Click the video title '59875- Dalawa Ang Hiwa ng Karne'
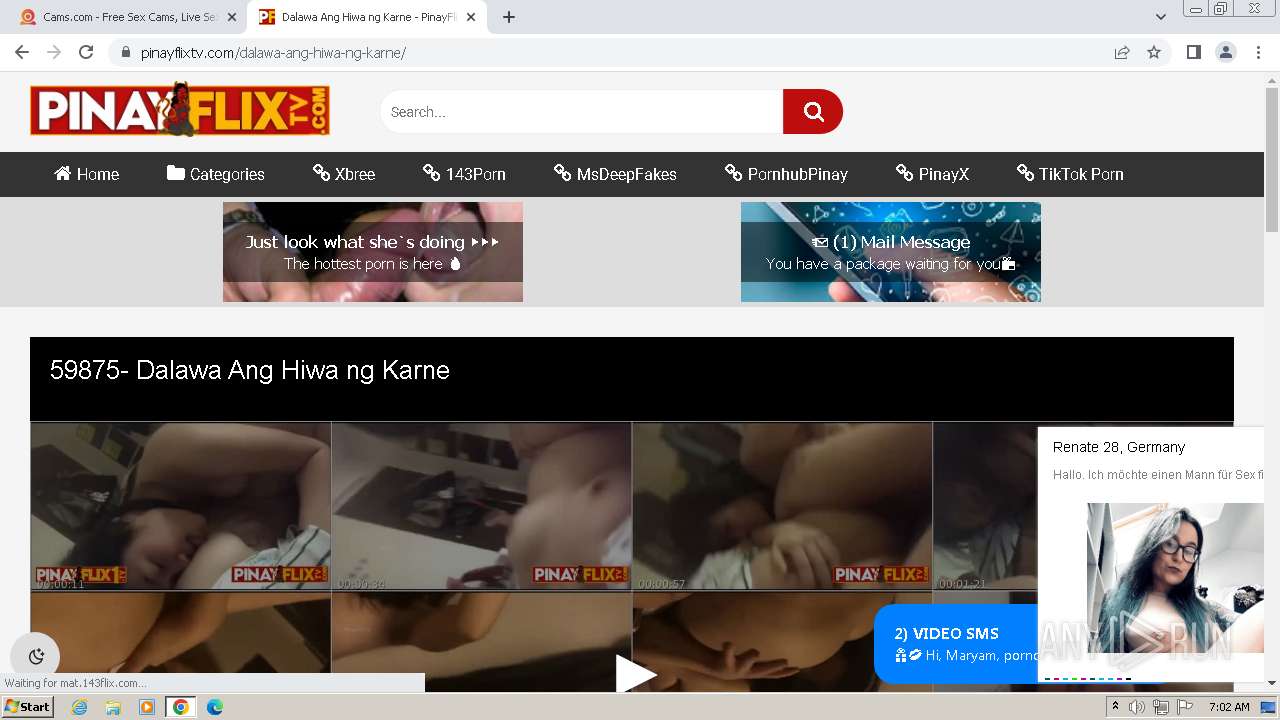Viewport: 1280px width, 720px height. [x=250, y=370]
